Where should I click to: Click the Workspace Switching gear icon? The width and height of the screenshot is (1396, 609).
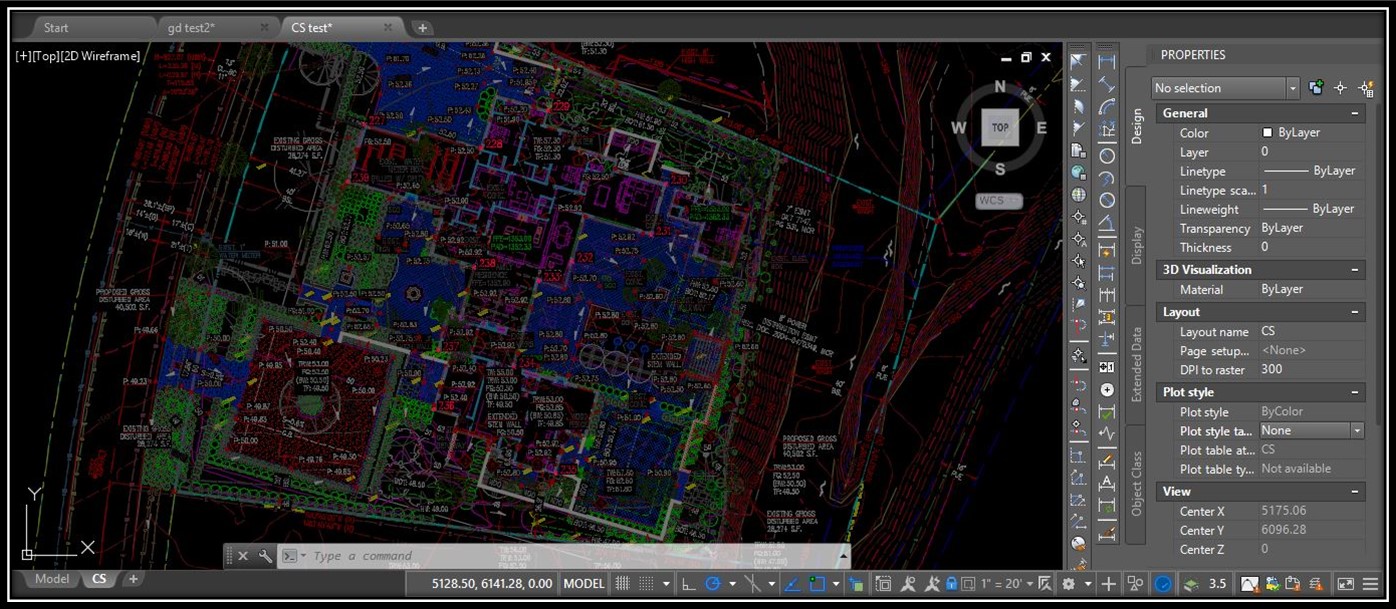[x=1069, y=584]
